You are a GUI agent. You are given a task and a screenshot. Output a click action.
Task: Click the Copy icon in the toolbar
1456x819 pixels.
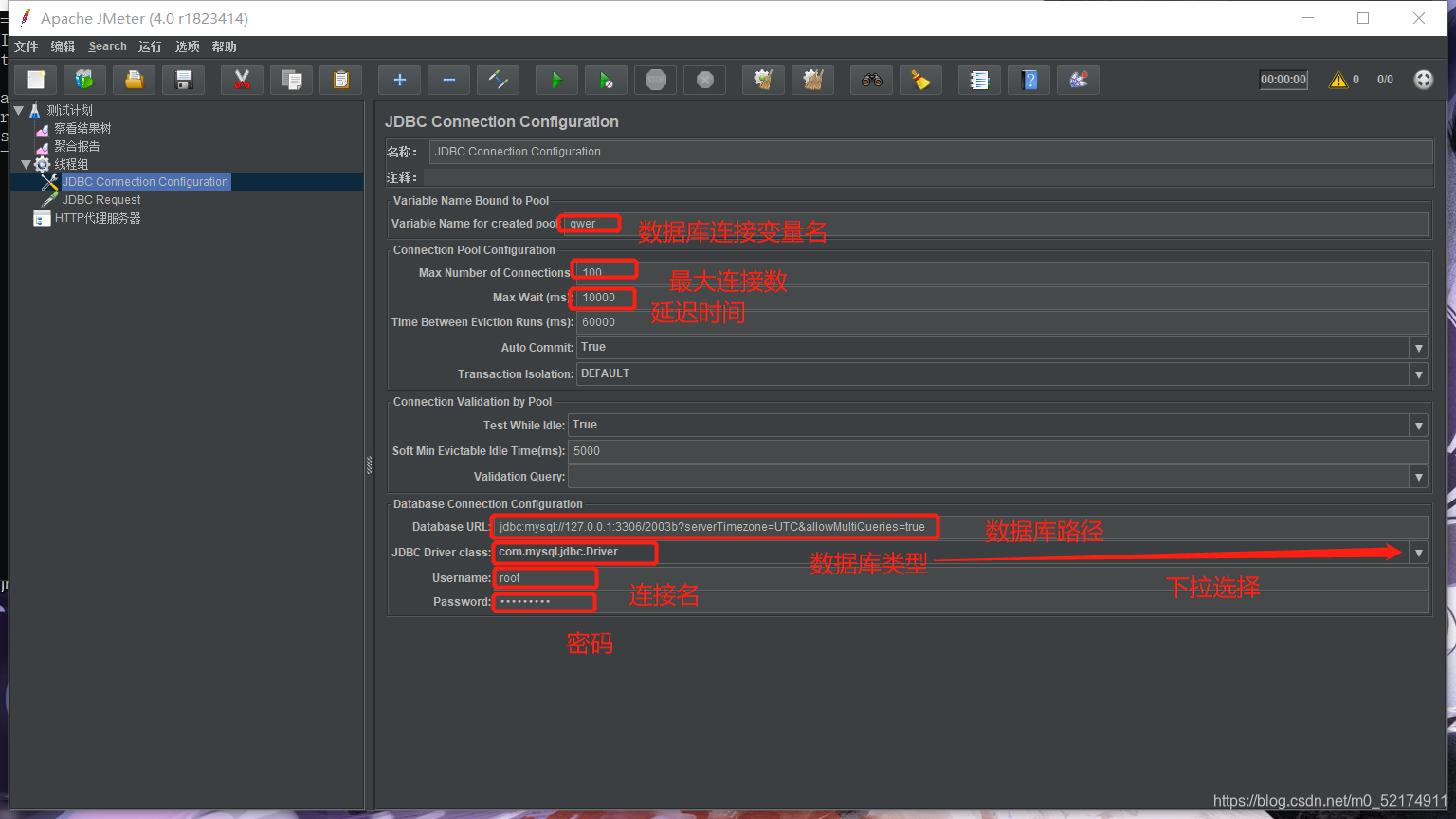(292, 81)
